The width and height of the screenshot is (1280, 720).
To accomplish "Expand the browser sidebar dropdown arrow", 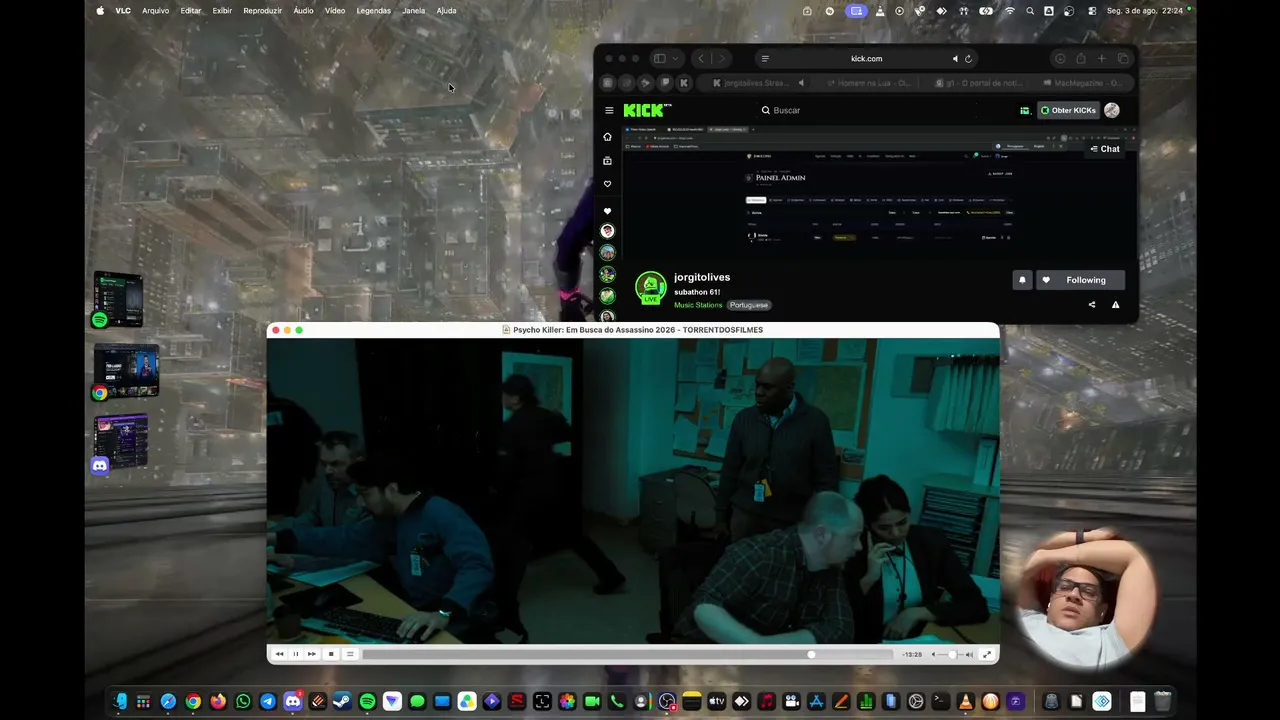I will point(676,59).
